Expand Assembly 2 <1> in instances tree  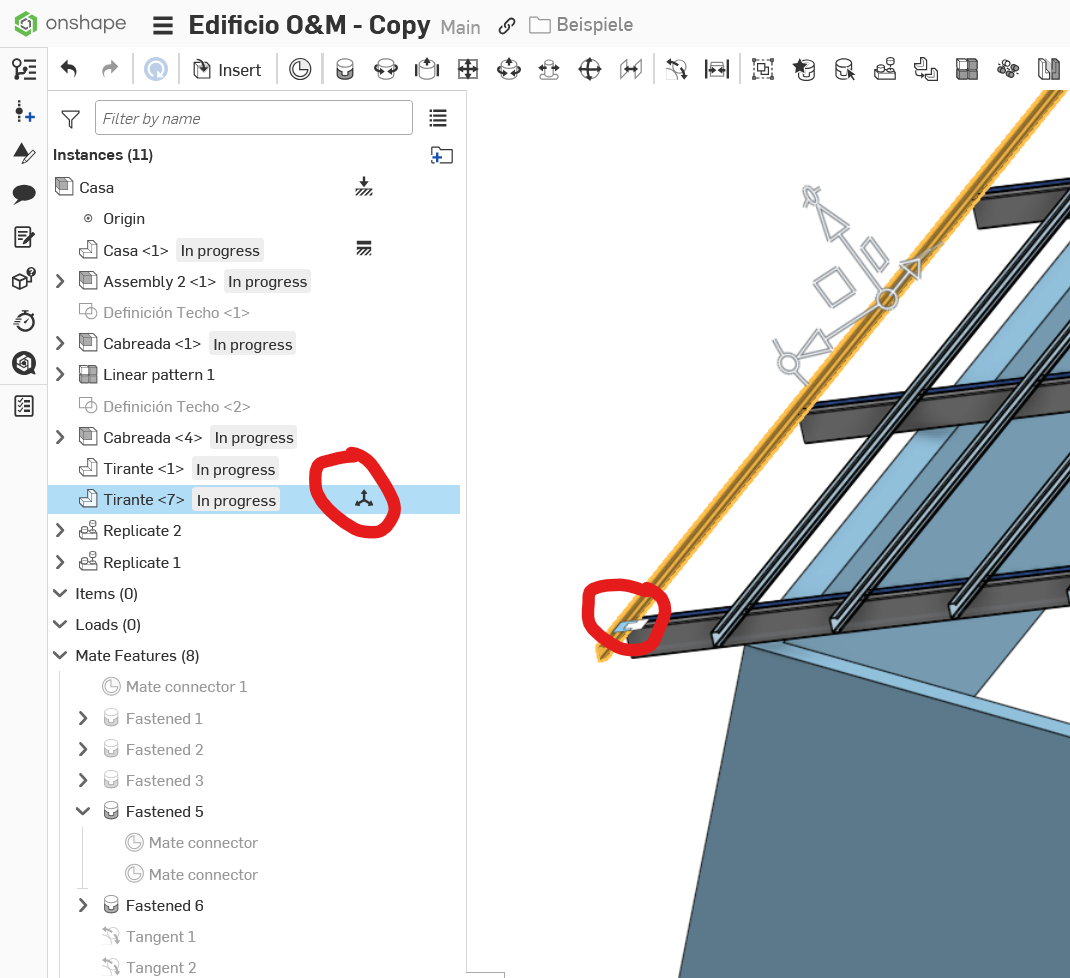[x=60, y=281]
